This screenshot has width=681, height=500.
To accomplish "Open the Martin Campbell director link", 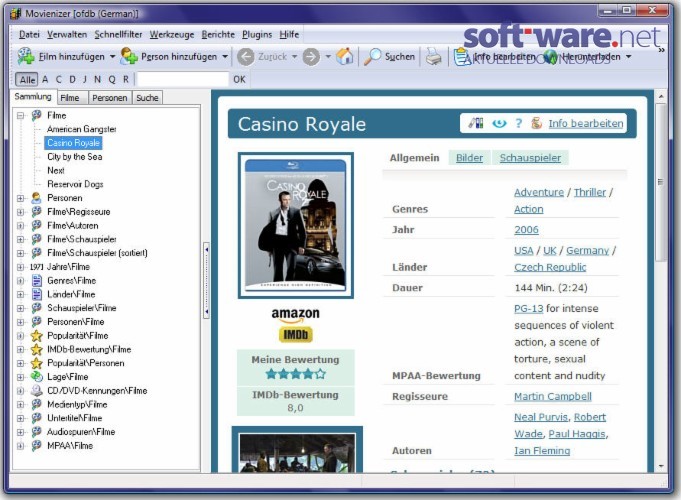I will coord(552,397).
